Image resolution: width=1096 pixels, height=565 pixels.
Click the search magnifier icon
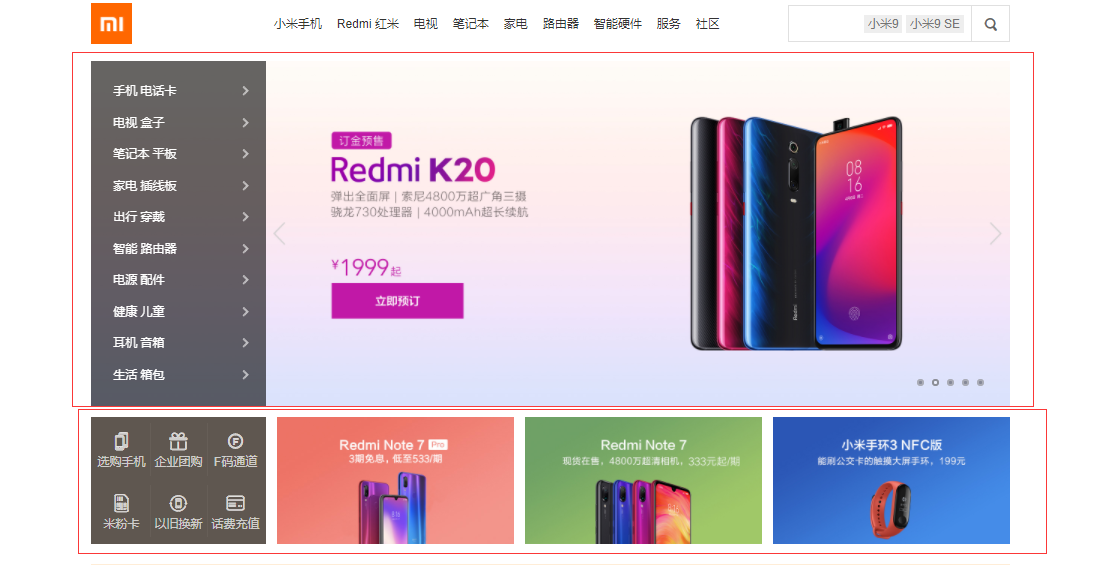click(990, 24)
